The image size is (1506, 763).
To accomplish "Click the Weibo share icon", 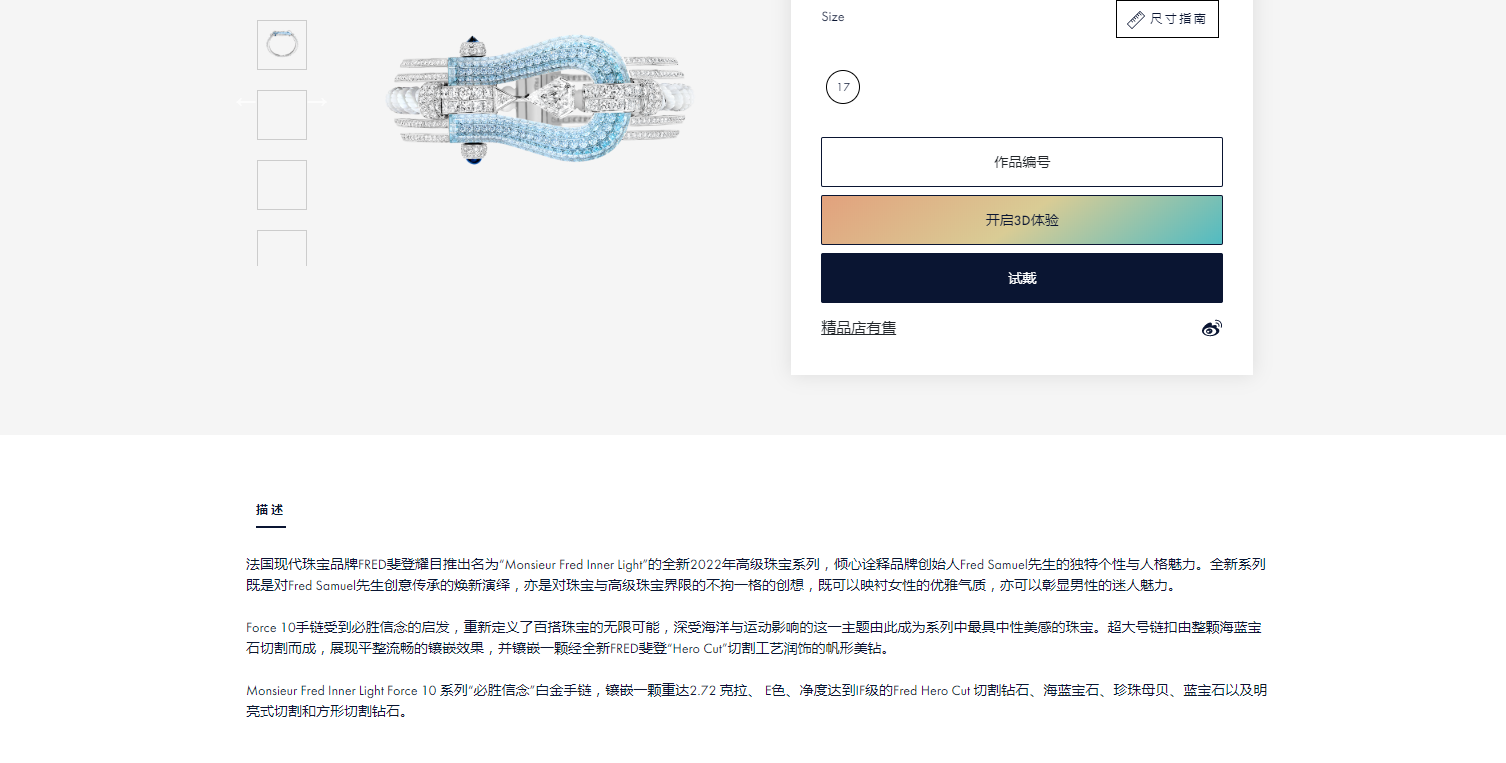I will (1211, 328).
